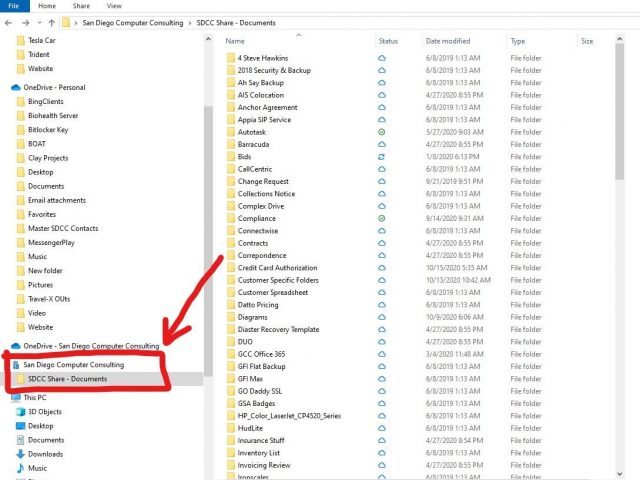Click the synced green checkmark for Autotask

point(382,132)
